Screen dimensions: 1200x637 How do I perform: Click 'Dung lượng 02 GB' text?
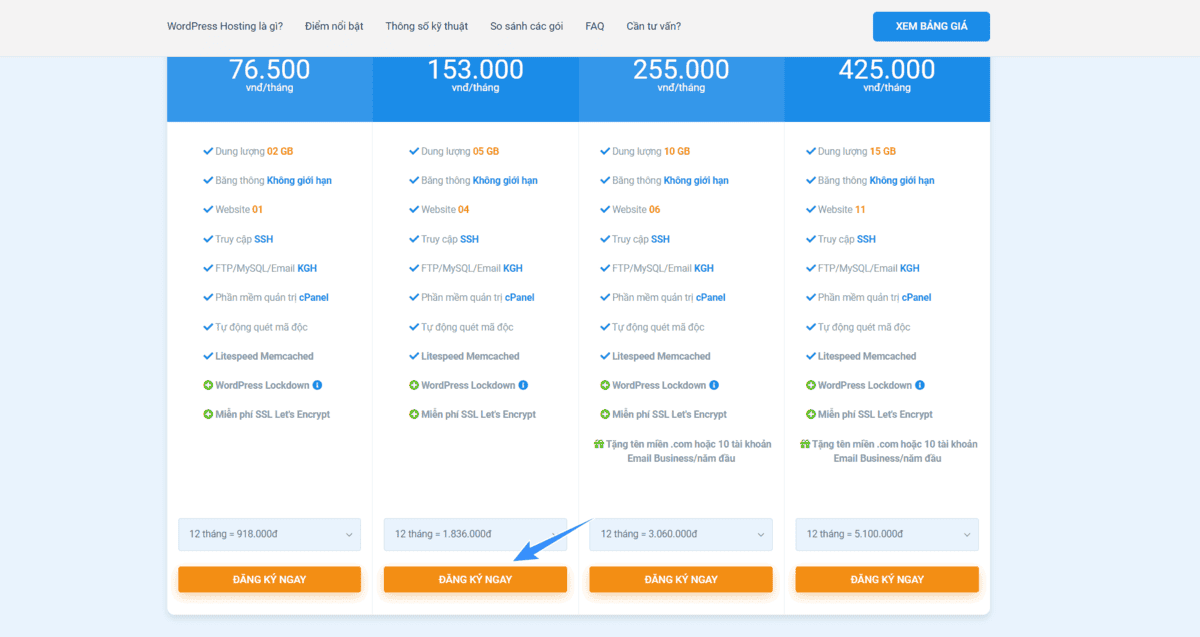click(254, 151)
